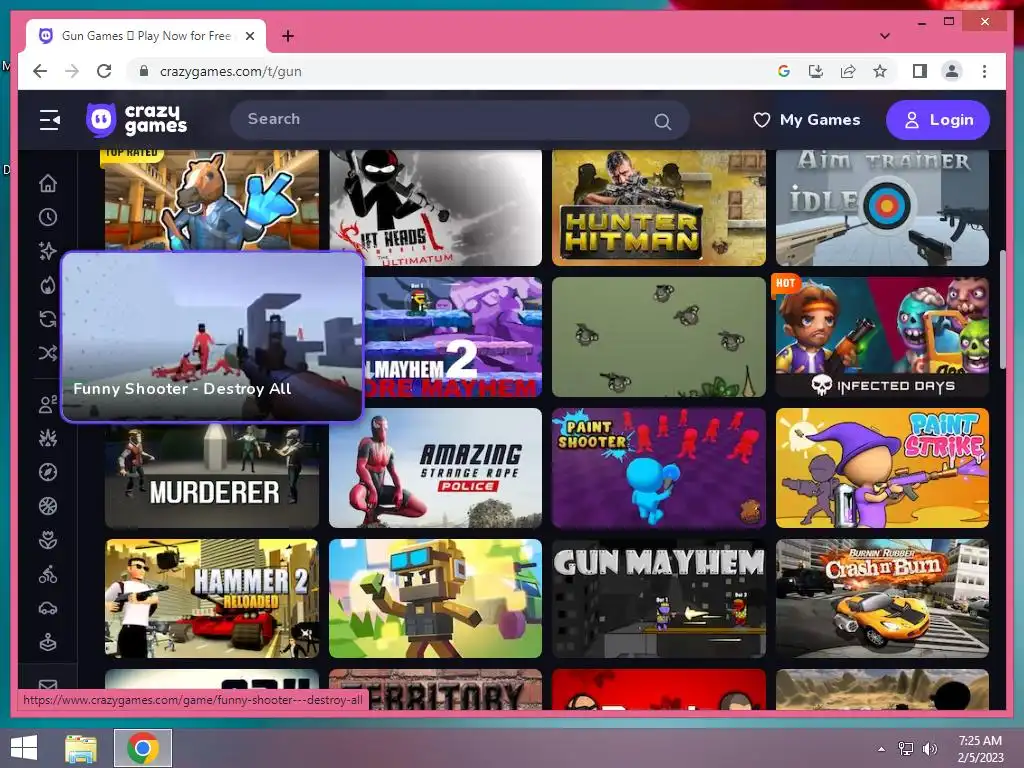The width and height of the screenshot is (1024, 768).
Task: Open the Windows Start menu
Action: (x=24, y=748)
